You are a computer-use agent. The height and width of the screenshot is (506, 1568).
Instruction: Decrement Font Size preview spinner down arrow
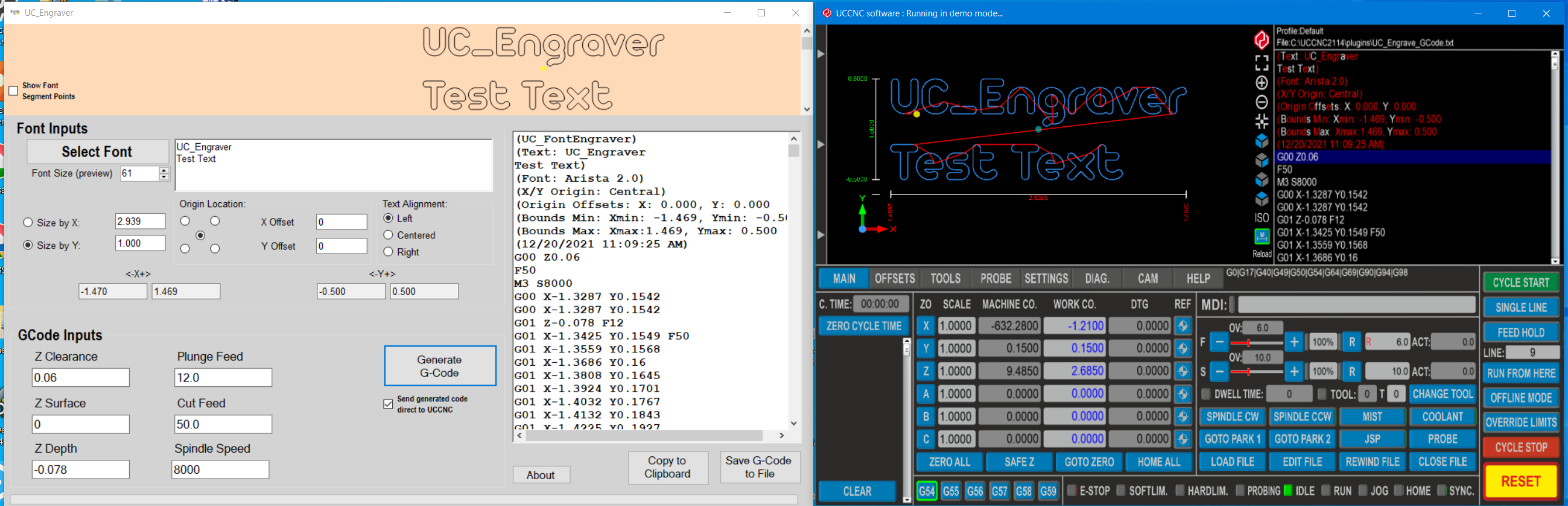tap(164, 177)
